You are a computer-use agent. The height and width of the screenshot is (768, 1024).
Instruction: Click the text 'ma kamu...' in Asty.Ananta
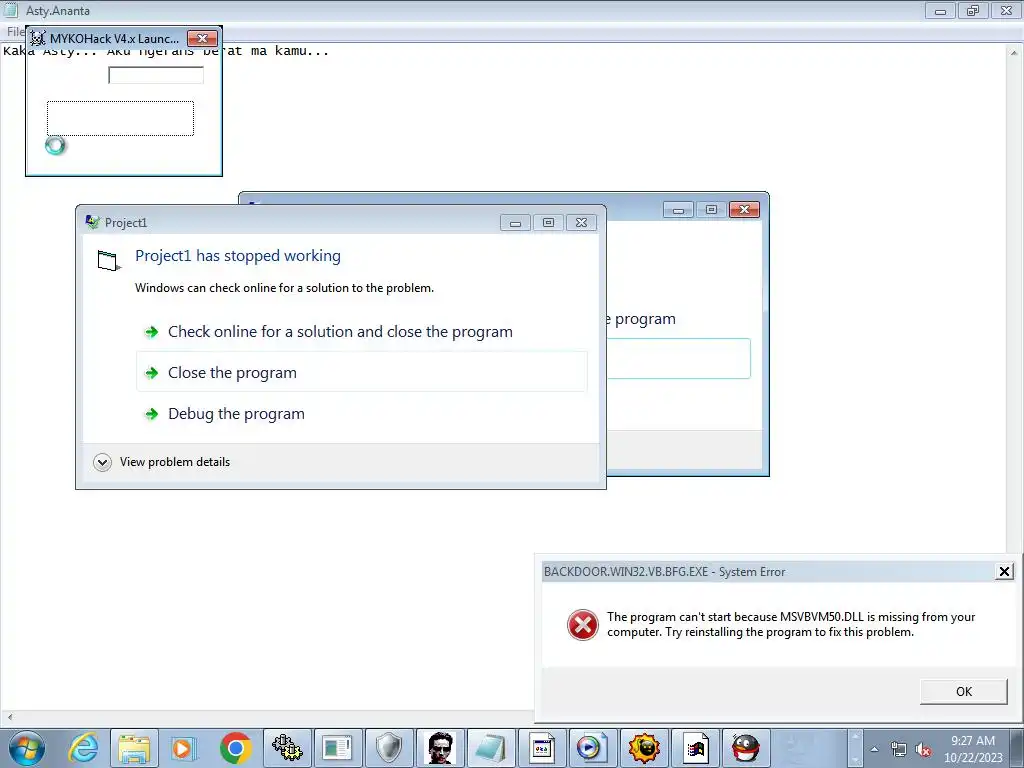[290, 51]
